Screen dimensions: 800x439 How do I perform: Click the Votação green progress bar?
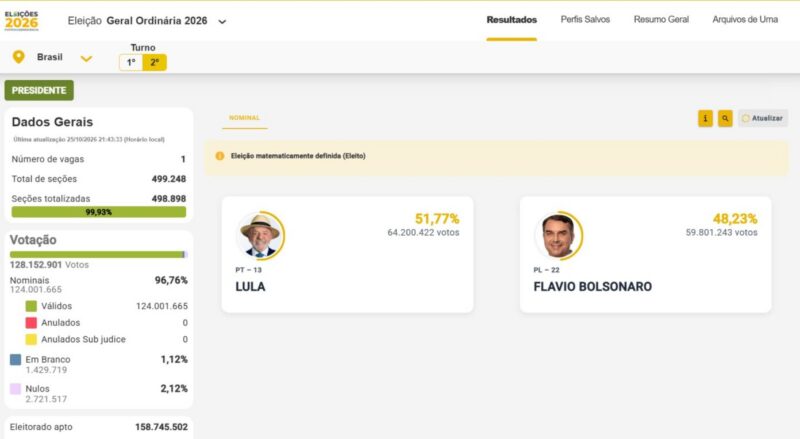[98, 254]
